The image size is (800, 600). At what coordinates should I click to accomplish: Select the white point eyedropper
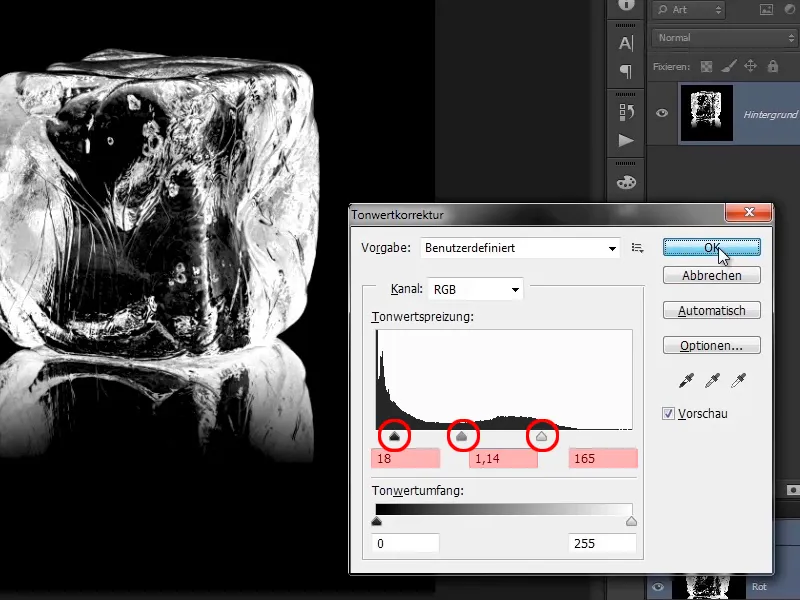pos(738,380)
